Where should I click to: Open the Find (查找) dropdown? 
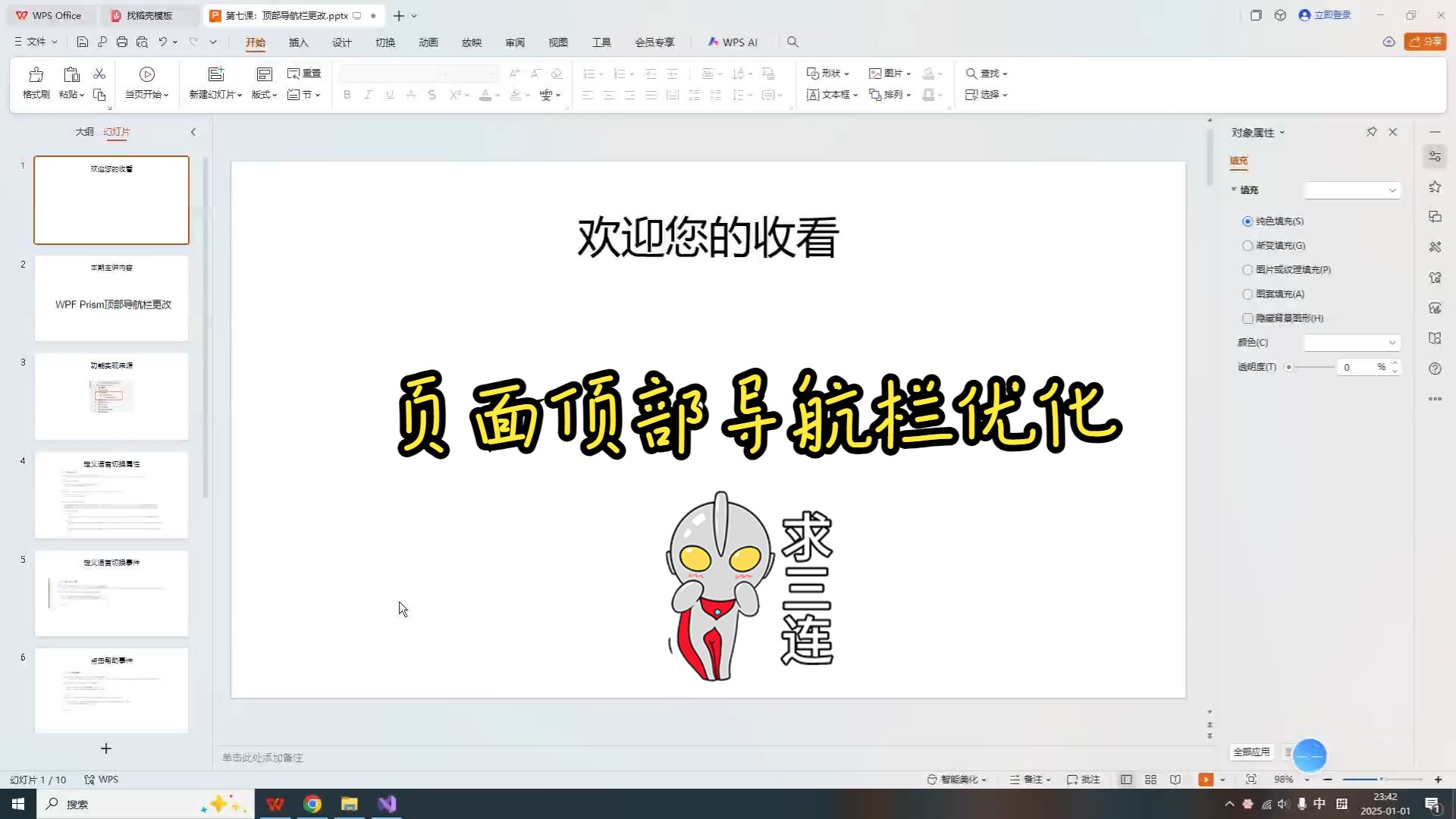986,74
